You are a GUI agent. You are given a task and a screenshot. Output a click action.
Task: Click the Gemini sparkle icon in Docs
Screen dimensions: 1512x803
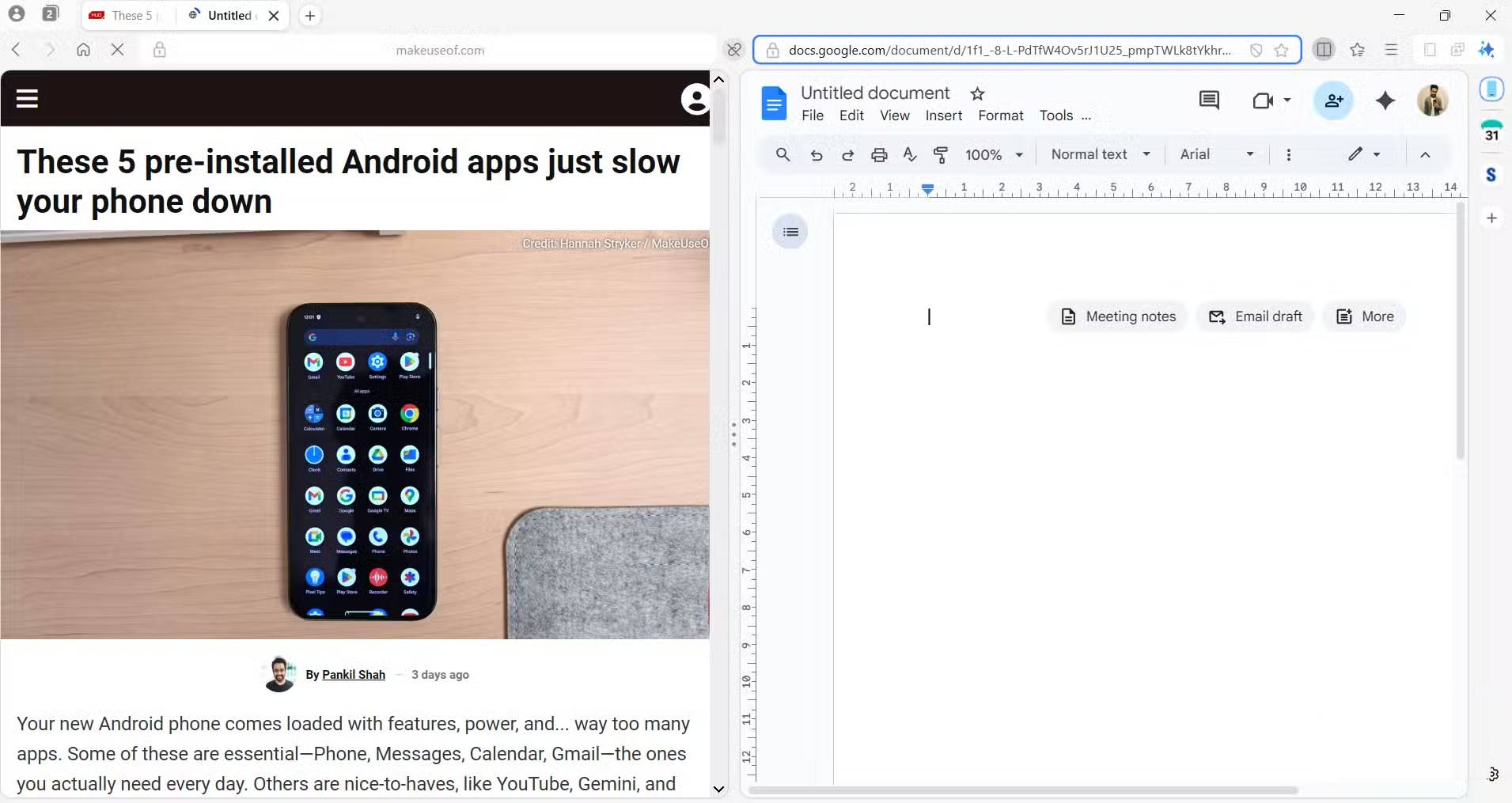tap(1385, 100)
